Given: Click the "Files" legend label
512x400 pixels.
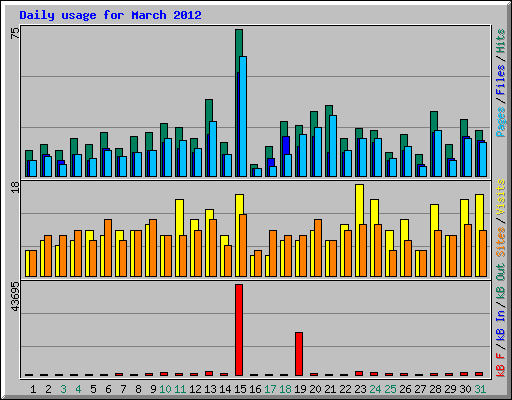Looking at the screenshot, I should pos(500,79).
